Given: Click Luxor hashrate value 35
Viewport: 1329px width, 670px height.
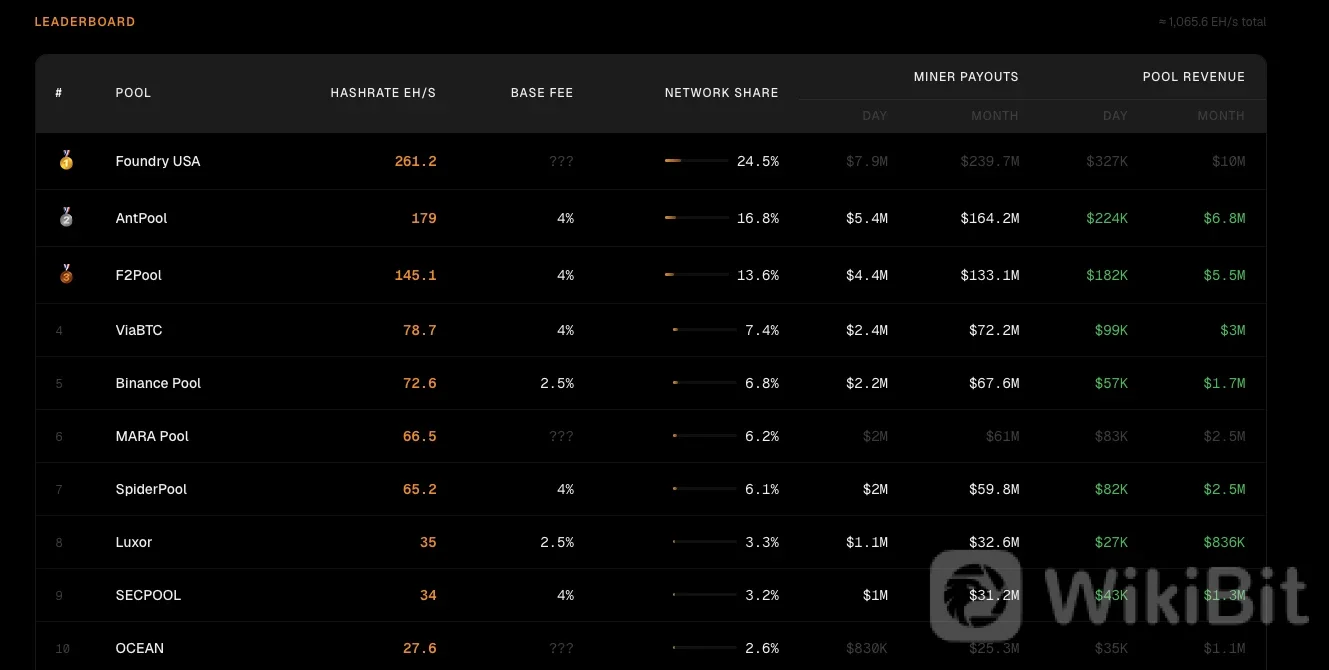Looking at the screenshot, I should tap(428, 542).
